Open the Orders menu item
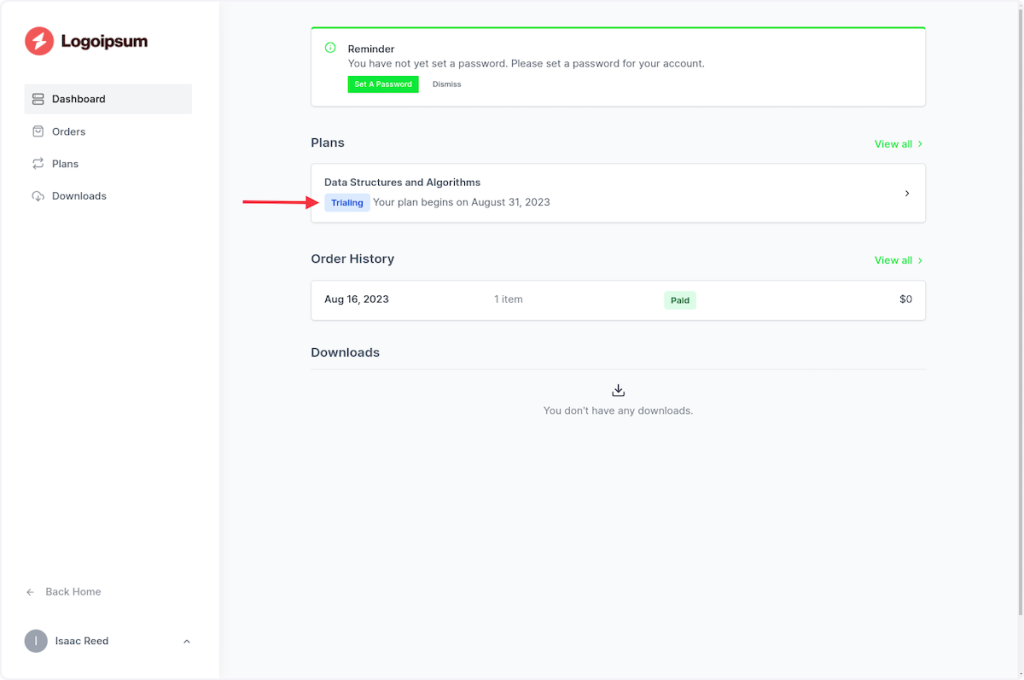1024x680 pixels. point(68,131)
